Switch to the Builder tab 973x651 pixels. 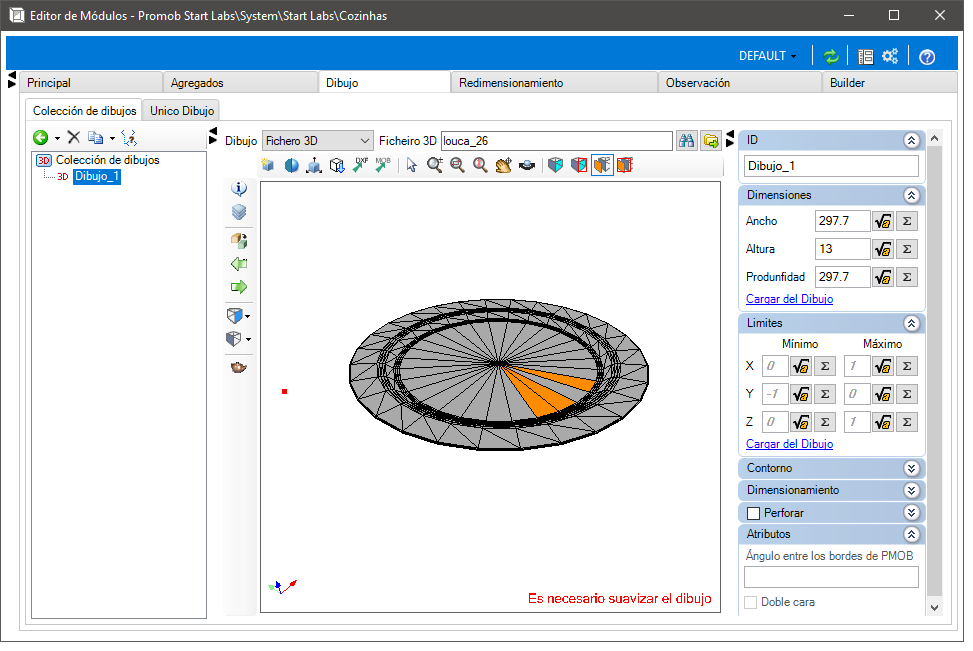coord(889,83)
